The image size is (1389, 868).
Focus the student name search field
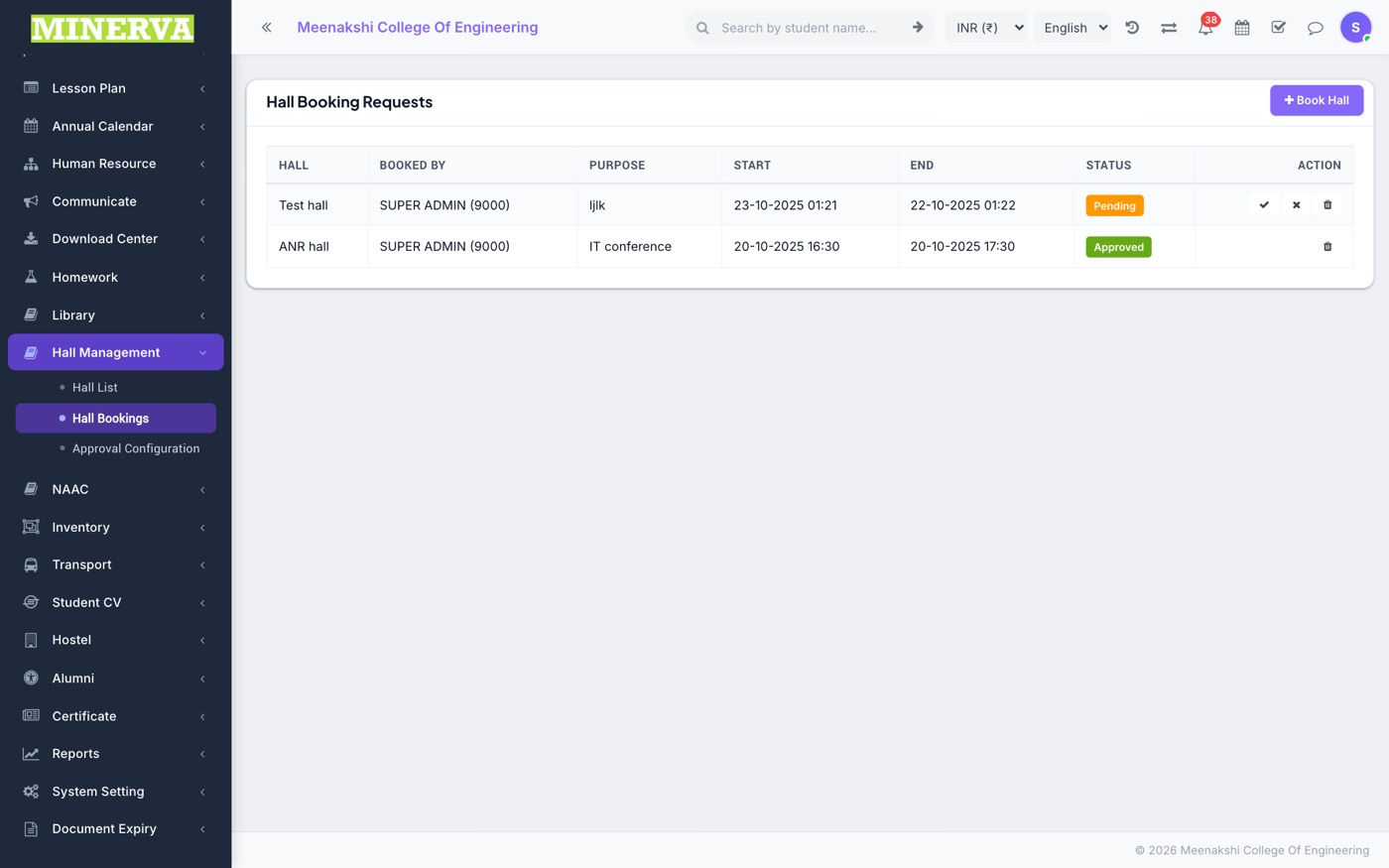coord(809,28)
